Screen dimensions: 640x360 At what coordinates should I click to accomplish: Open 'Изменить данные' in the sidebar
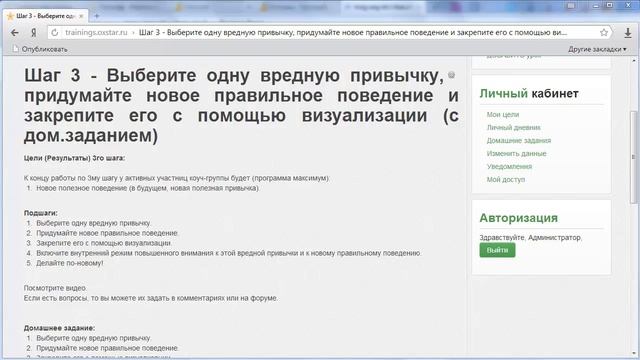click(x=516, y=153)
